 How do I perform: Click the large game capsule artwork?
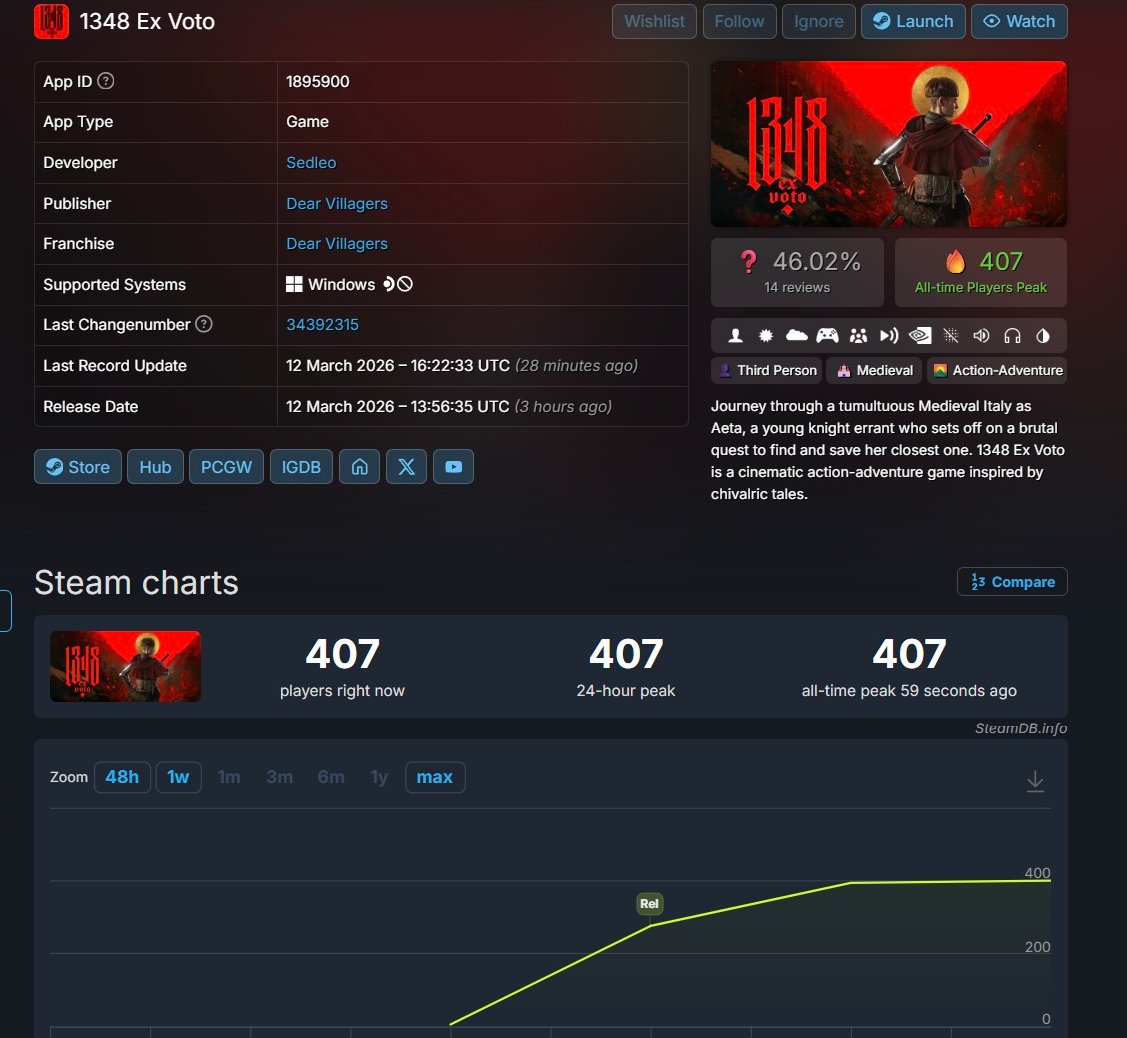(x=888, y=144)
